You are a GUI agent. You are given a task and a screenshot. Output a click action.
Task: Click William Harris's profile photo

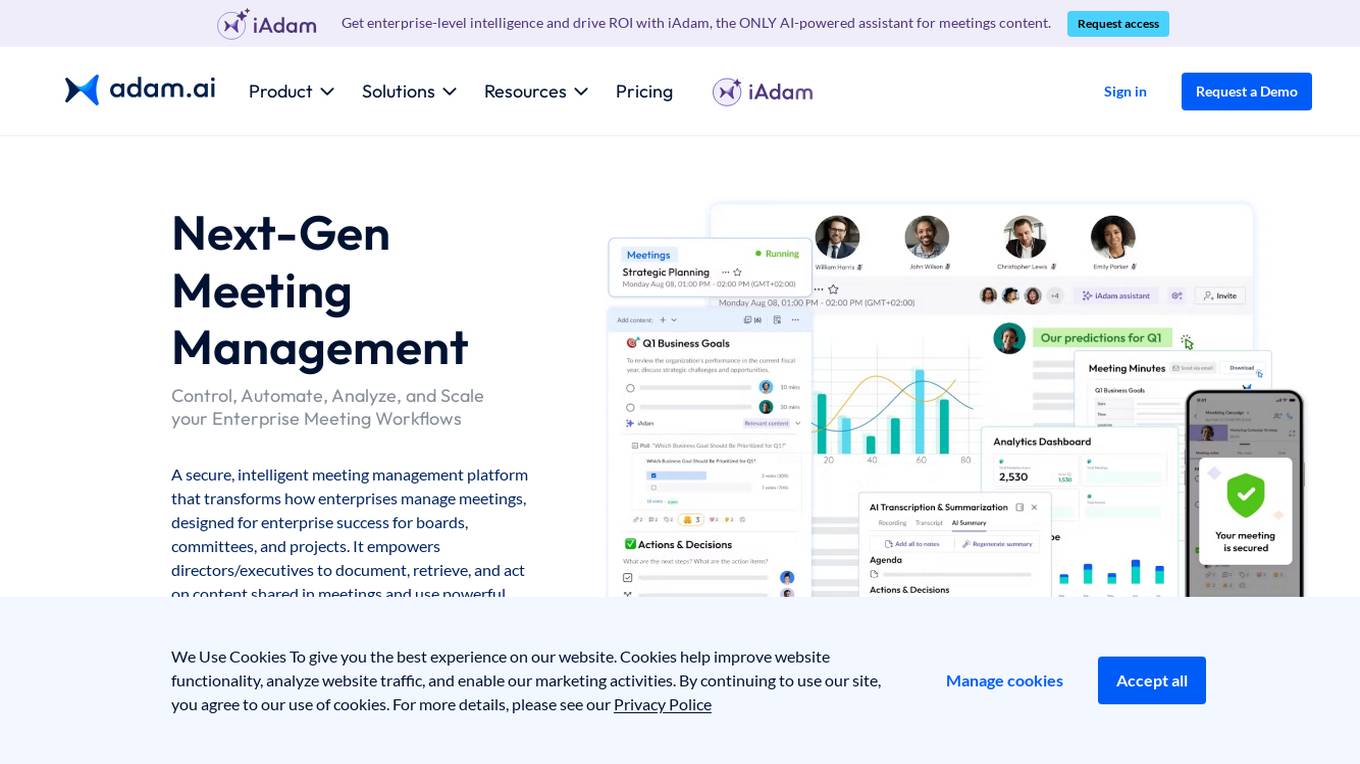click(837, 237)
